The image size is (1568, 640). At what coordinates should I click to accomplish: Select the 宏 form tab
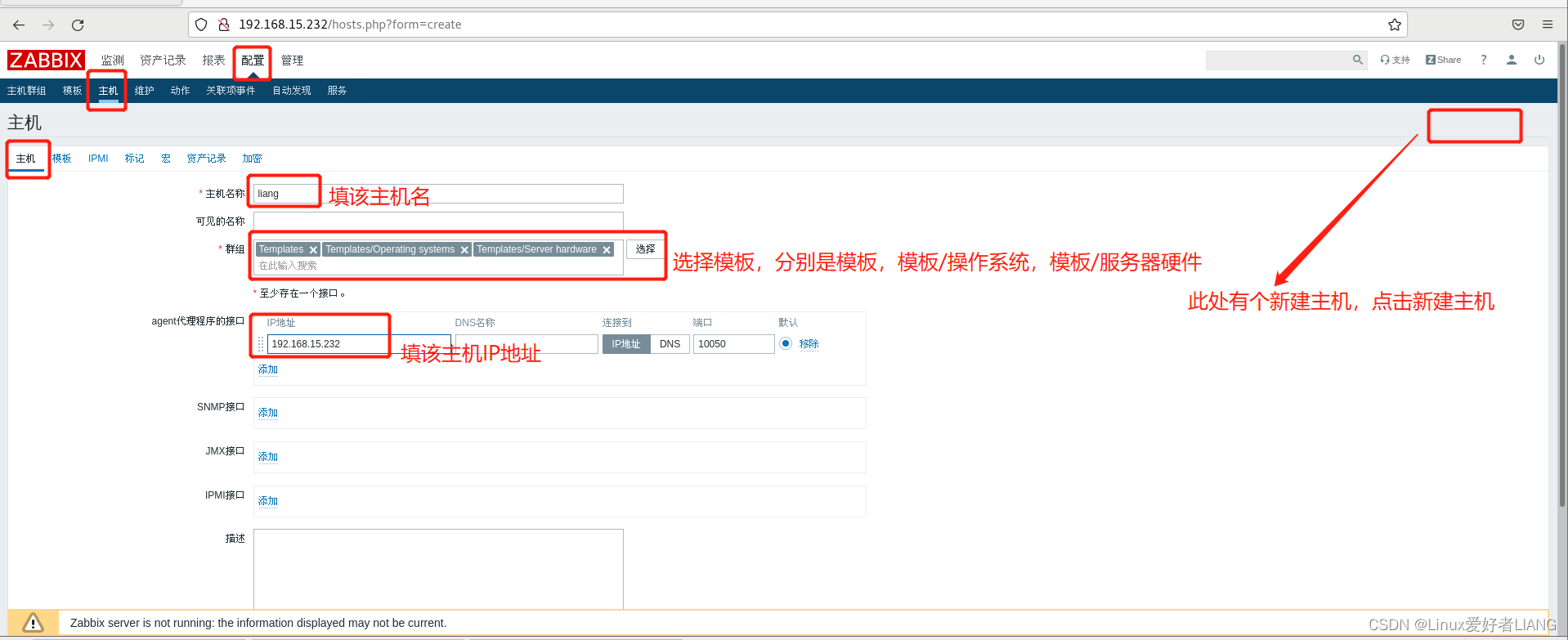pos(166,159)
